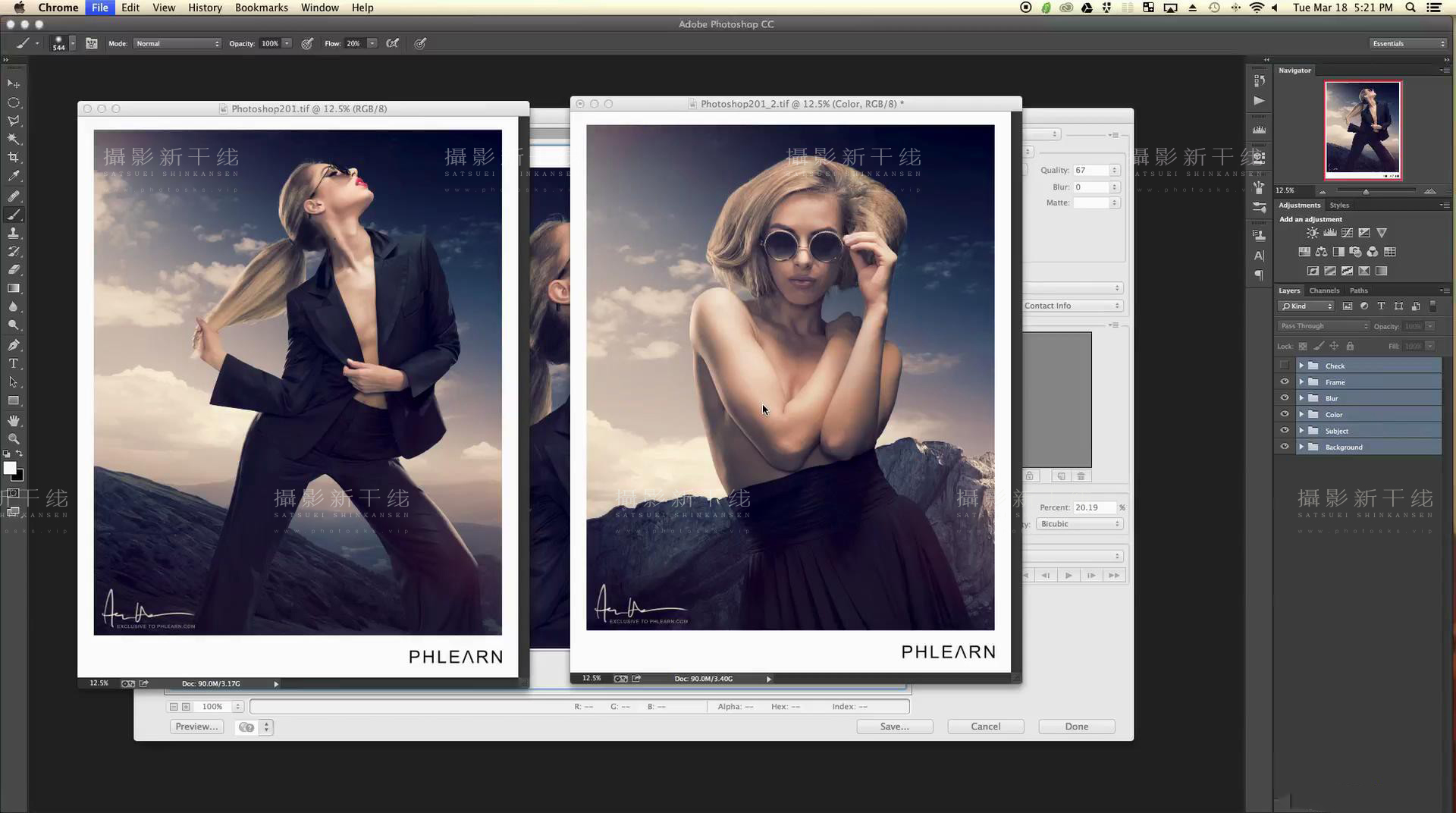Screen dimensions: 1456x813
Task: Expand the Check group triangle
Action: click(1301, 366)
